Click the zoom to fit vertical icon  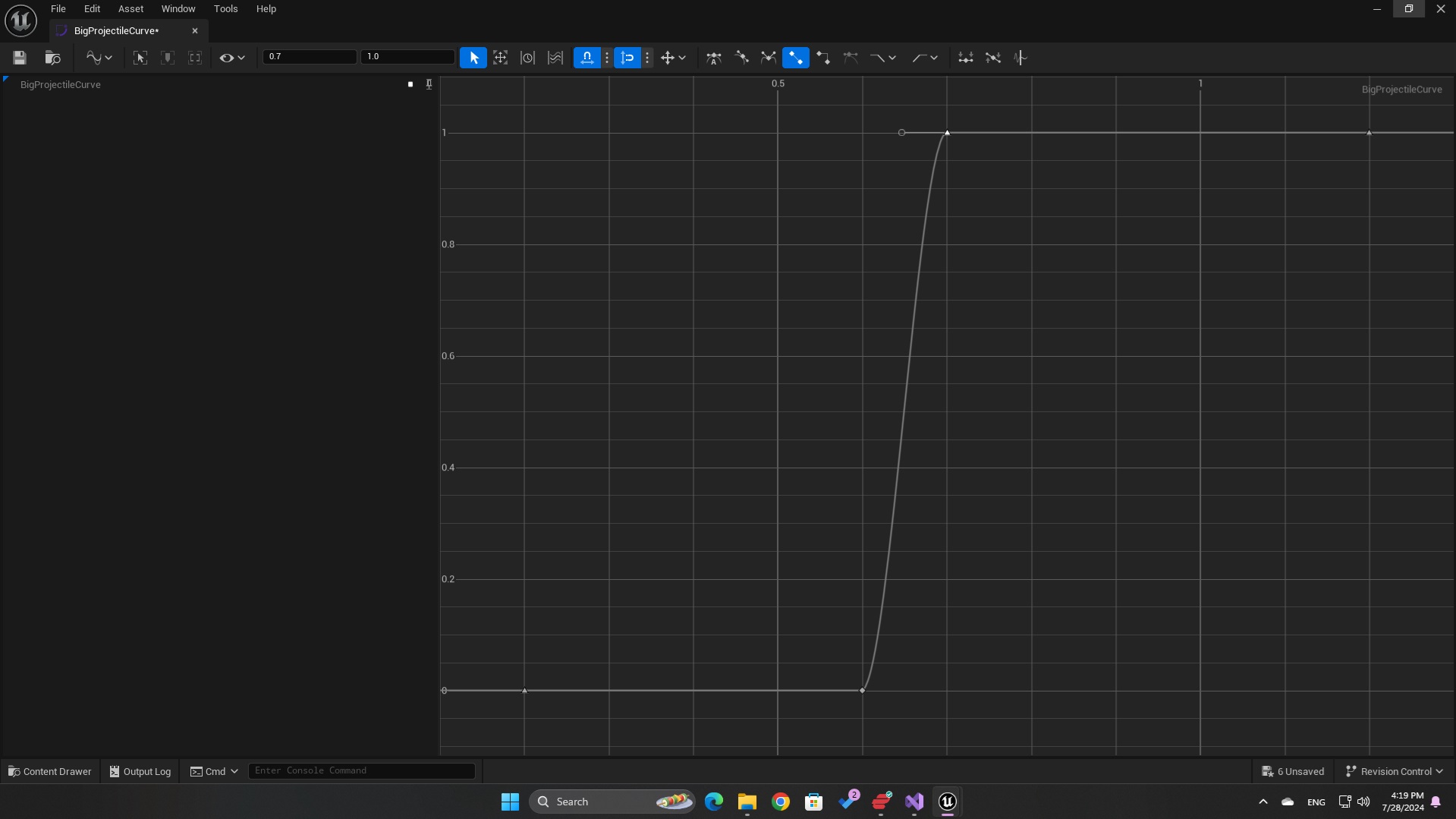168,58
